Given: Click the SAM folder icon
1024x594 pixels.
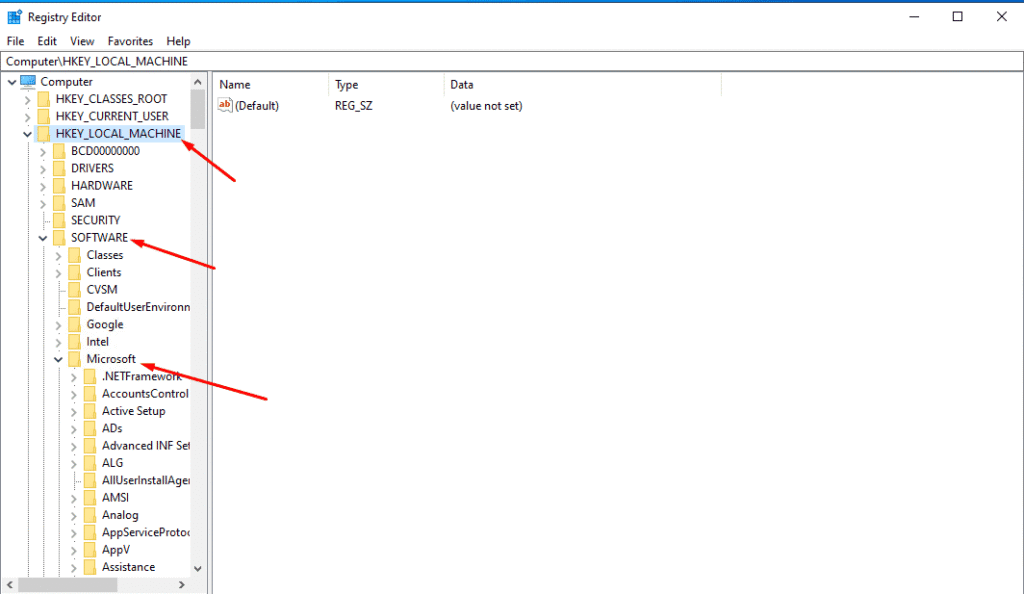Looking at the screenshot, I should pos(59,203).
